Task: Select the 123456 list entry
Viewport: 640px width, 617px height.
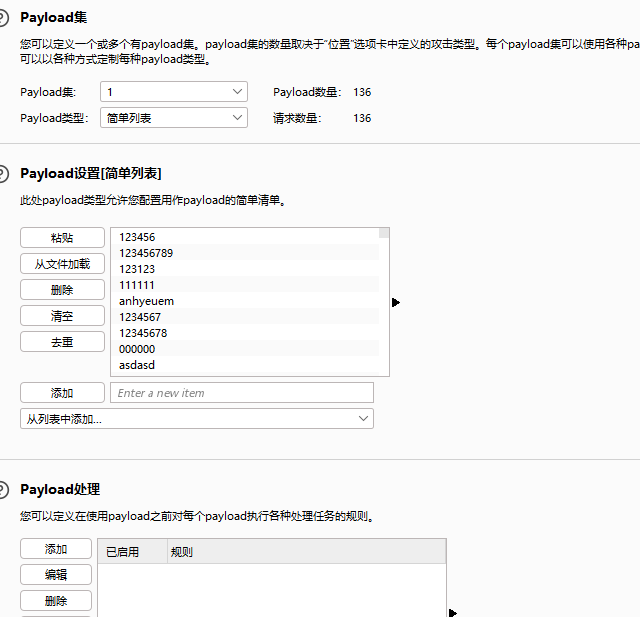Action: coord(245,237)
